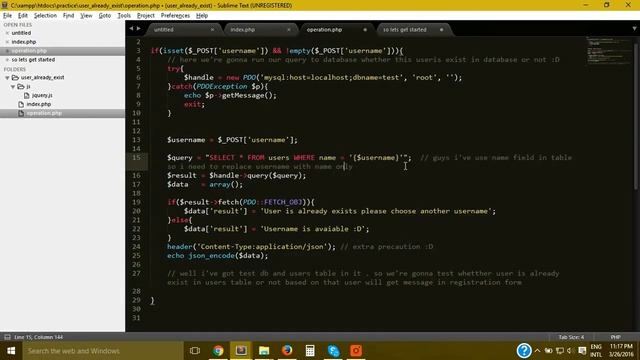The image size is (640, 360).
Task: Go to next tab using right arrow
Action: click(x=138, y=29)
